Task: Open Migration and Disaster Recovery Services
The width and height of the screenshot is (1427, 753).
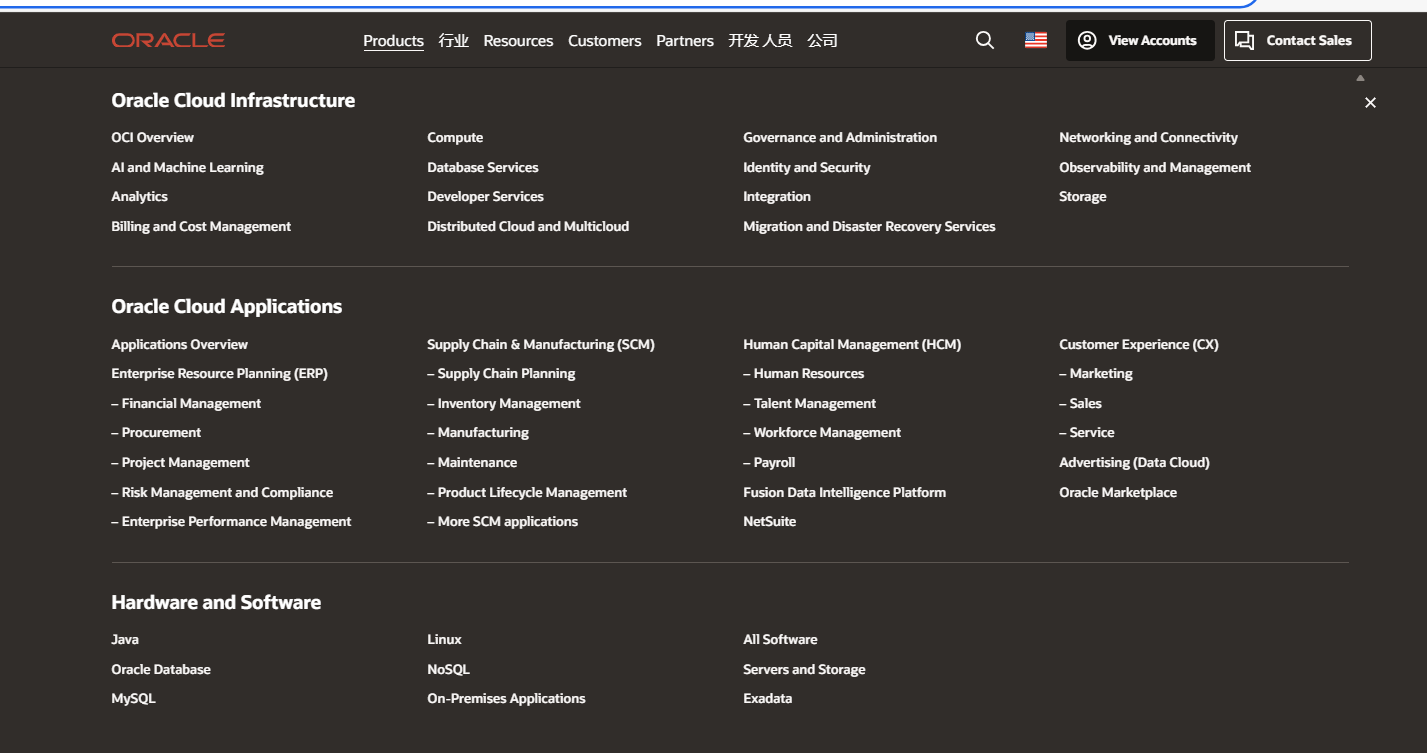Action: click(870, 227)
